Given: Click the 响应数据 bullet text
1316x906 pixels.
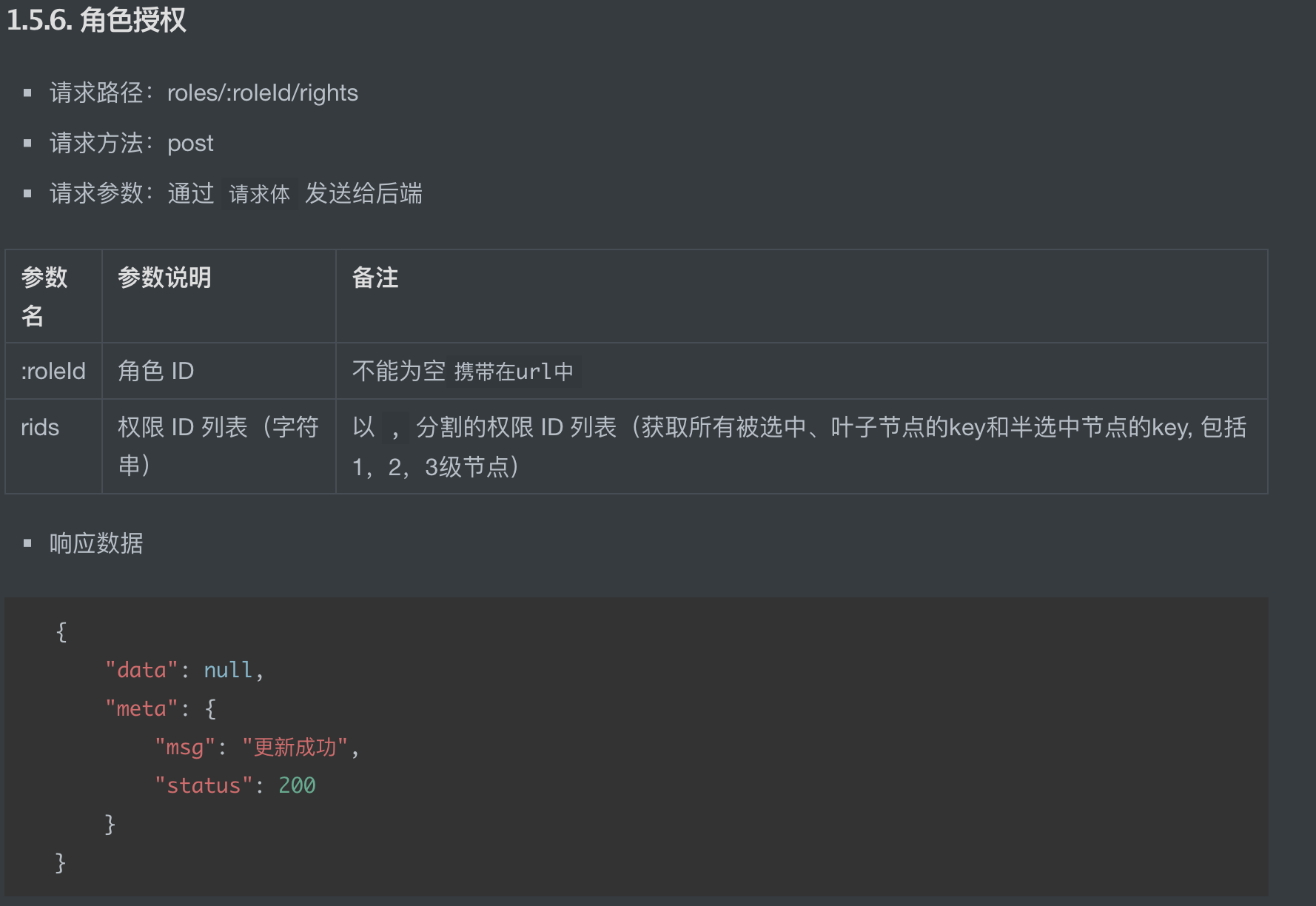Looking at the screenshot, I should pyautogui.click(x=96, y=543).
